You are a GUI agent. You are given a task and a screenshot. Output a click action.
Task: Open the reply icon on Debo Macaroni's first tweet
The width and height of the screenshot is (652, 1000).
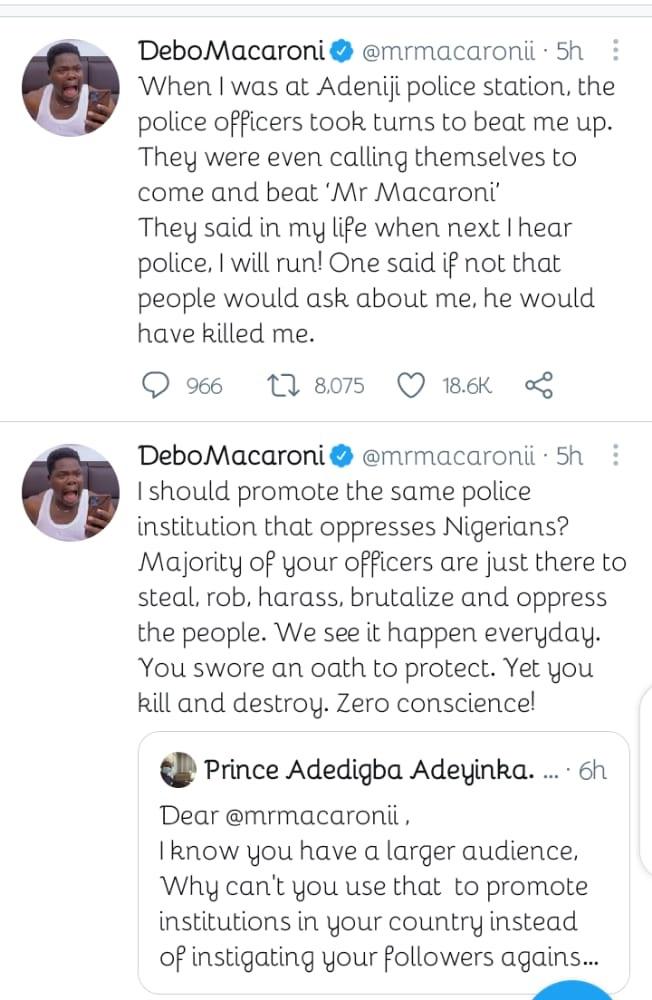tap(156, 384)
